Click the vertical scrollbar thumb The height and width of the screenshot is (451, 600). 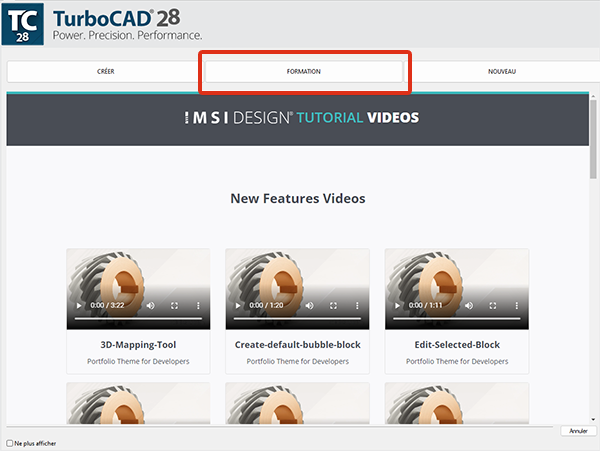tap(593, 138)
